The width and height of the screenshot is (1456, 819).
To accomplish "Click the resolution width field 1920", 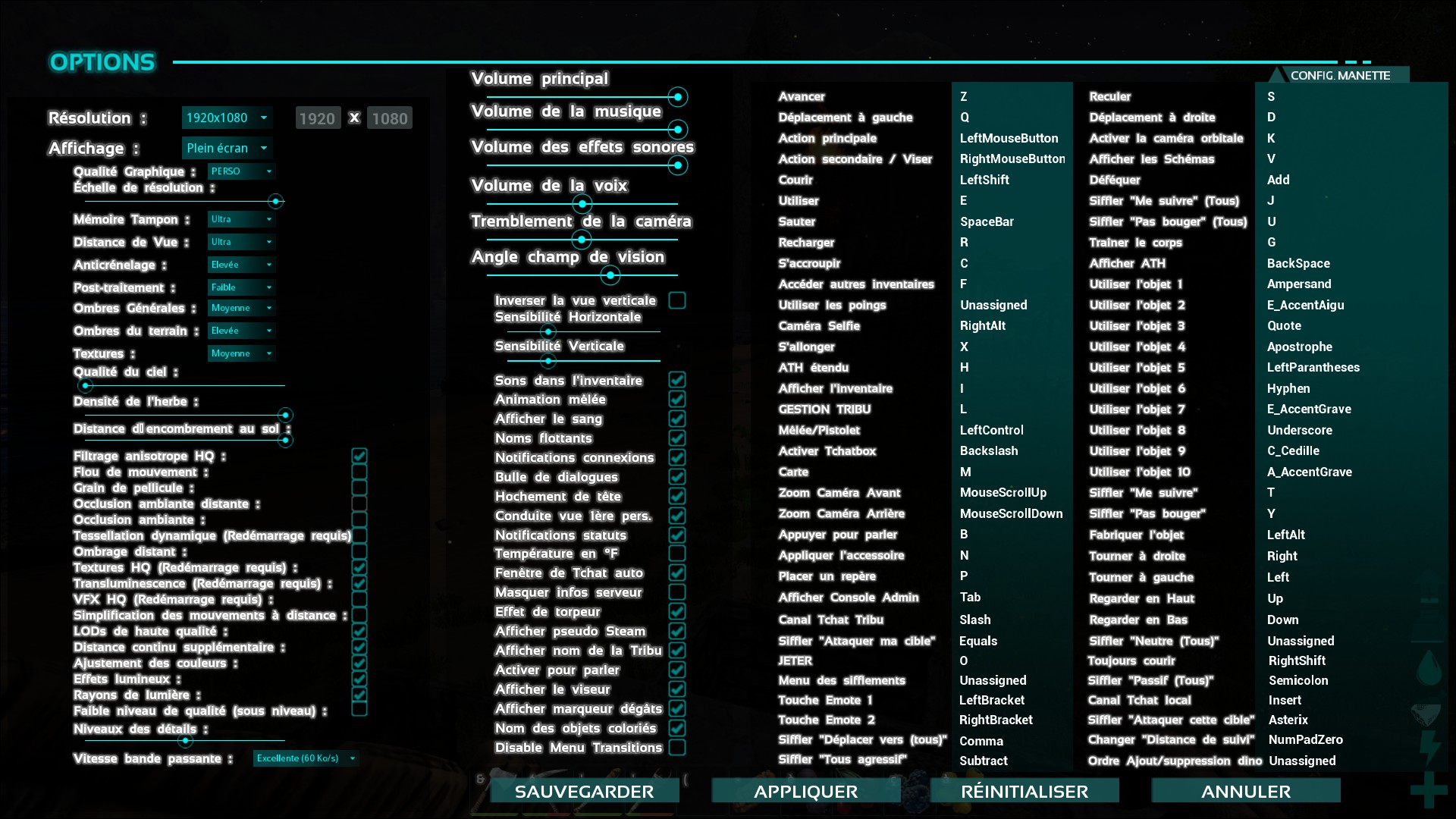I will pos(317,118).
